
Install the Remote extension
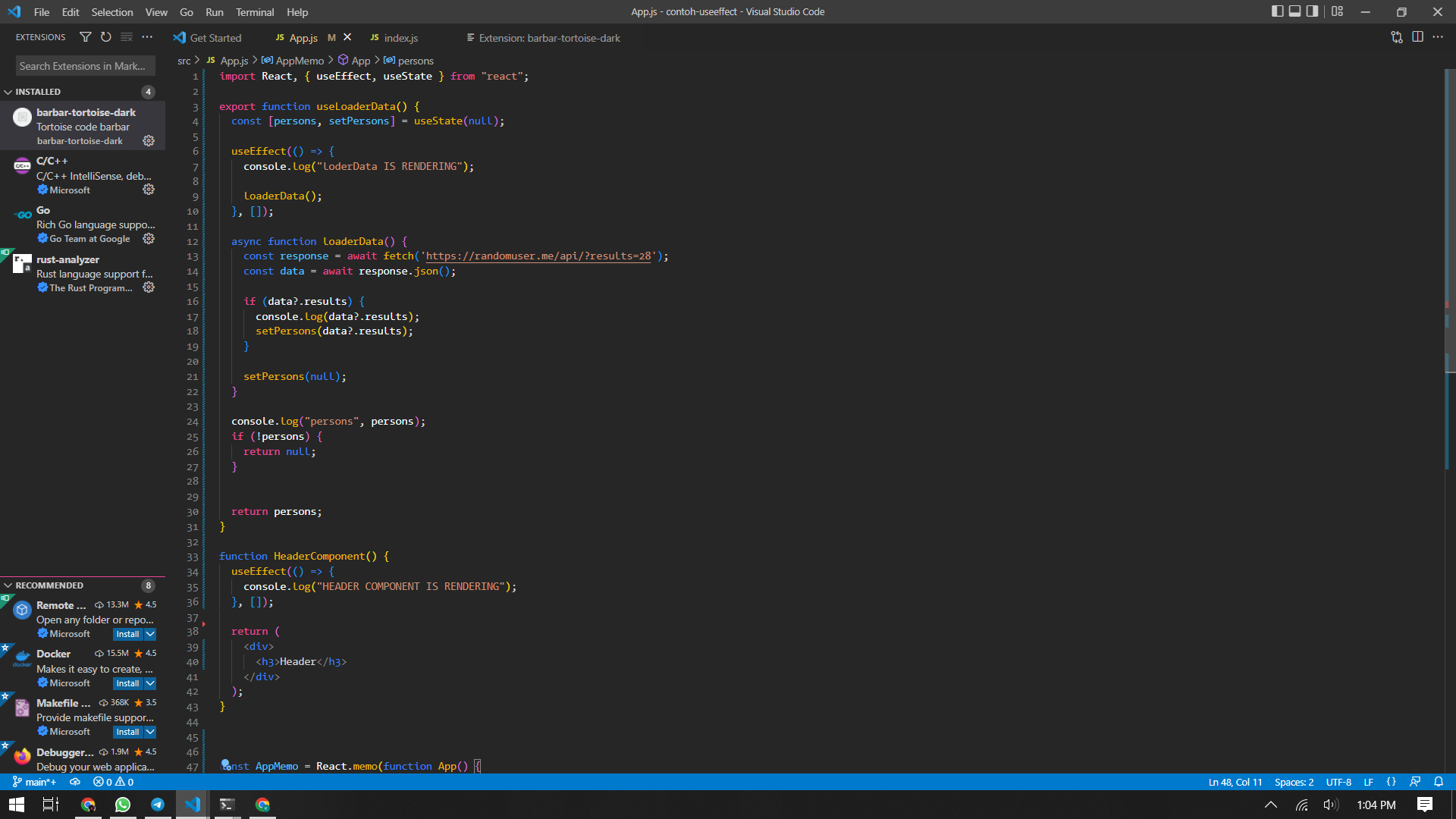(127, 634)
